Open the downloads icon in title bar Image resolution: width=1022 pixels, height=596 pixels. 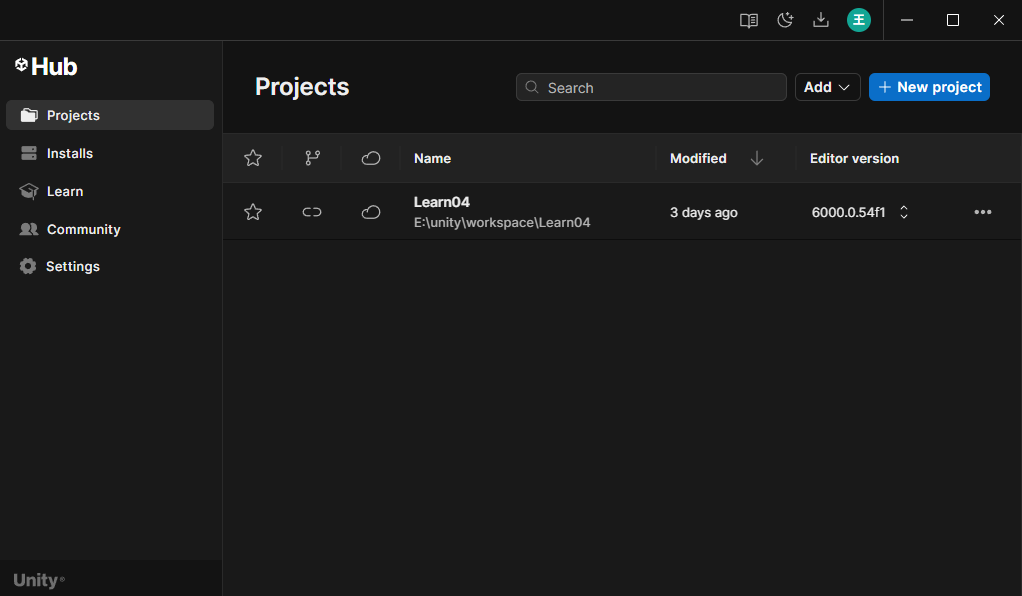tap(821, 20)
